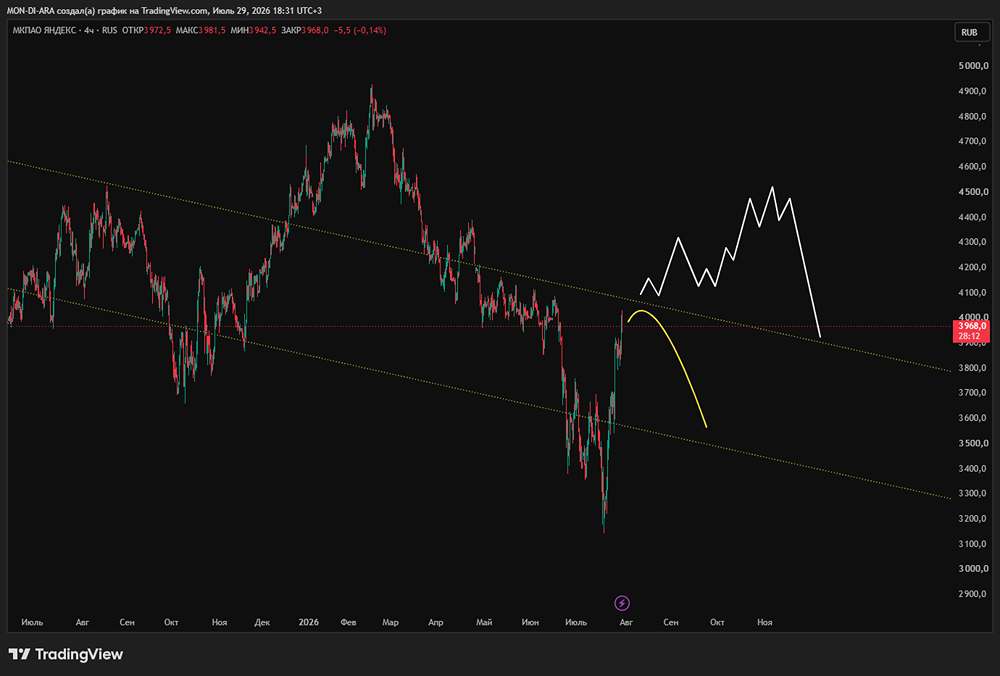Click the red 3968,0 current price label
This screenshot has height=676, width=1000.
click(972, 326)
